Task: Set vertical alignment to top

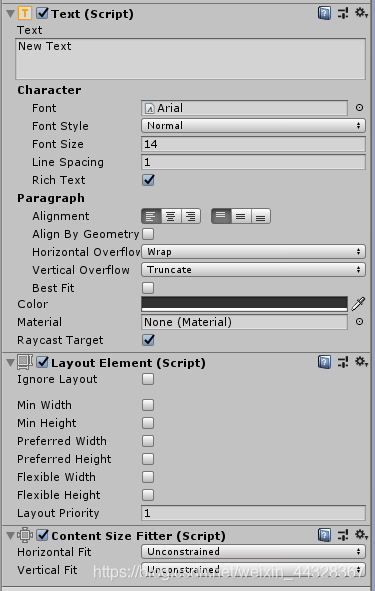Action: [x=221, y=216]
